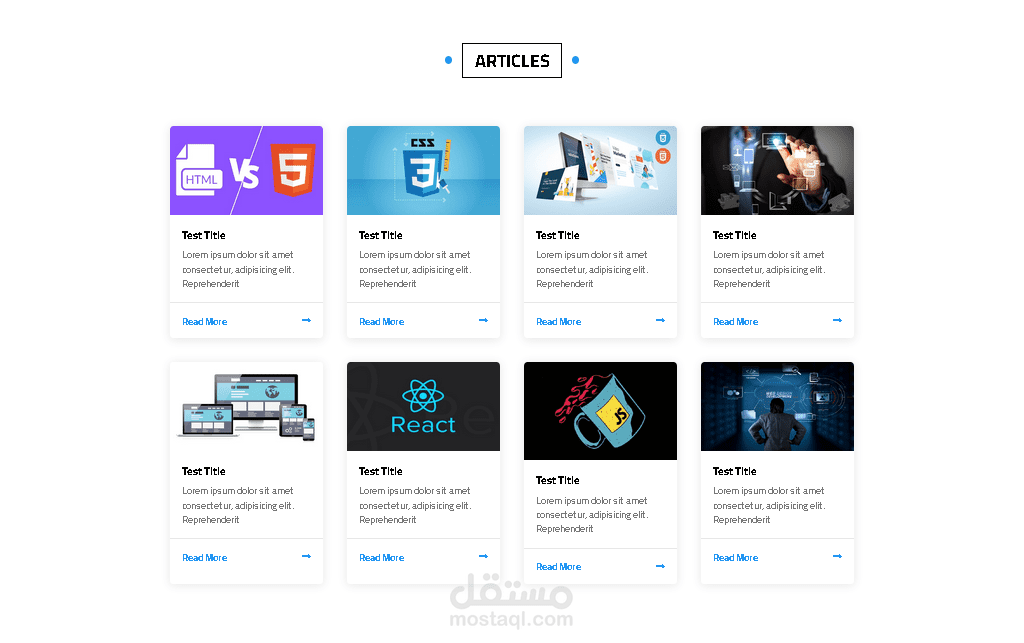Click the arrow icon in the CSS3 card

[483, 321]
